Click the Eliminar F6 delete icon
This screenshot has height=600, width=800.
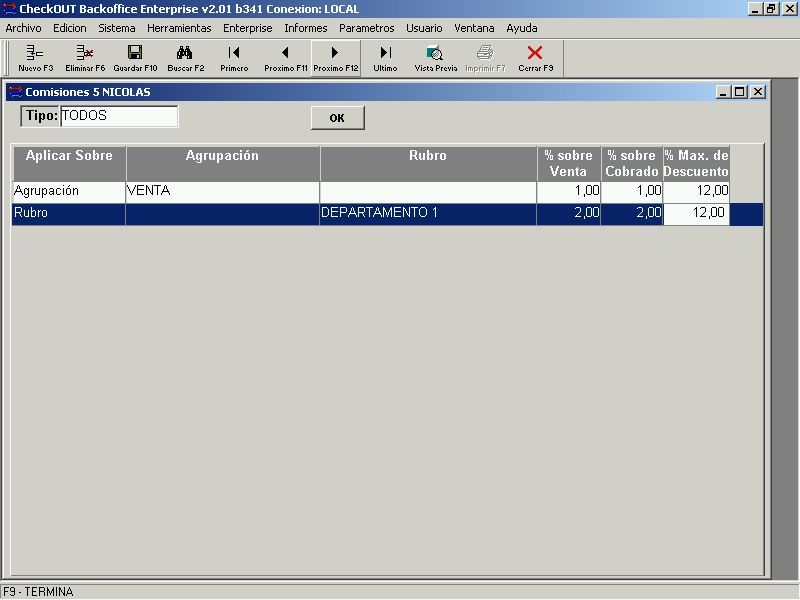[x=85, y=58]
